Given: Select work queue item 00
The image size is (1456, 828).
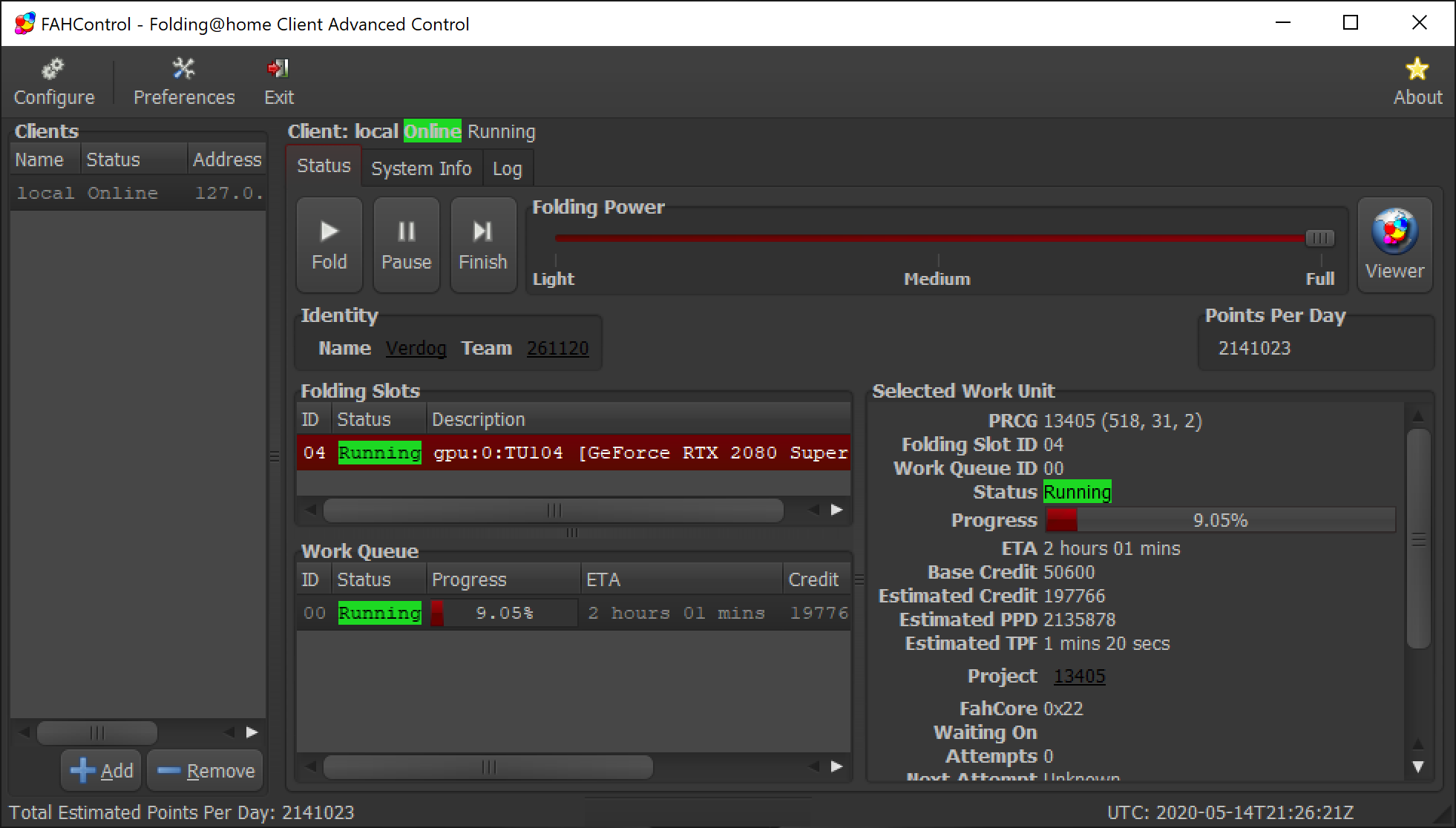Looking at the screenshot, I should point(574,613).
